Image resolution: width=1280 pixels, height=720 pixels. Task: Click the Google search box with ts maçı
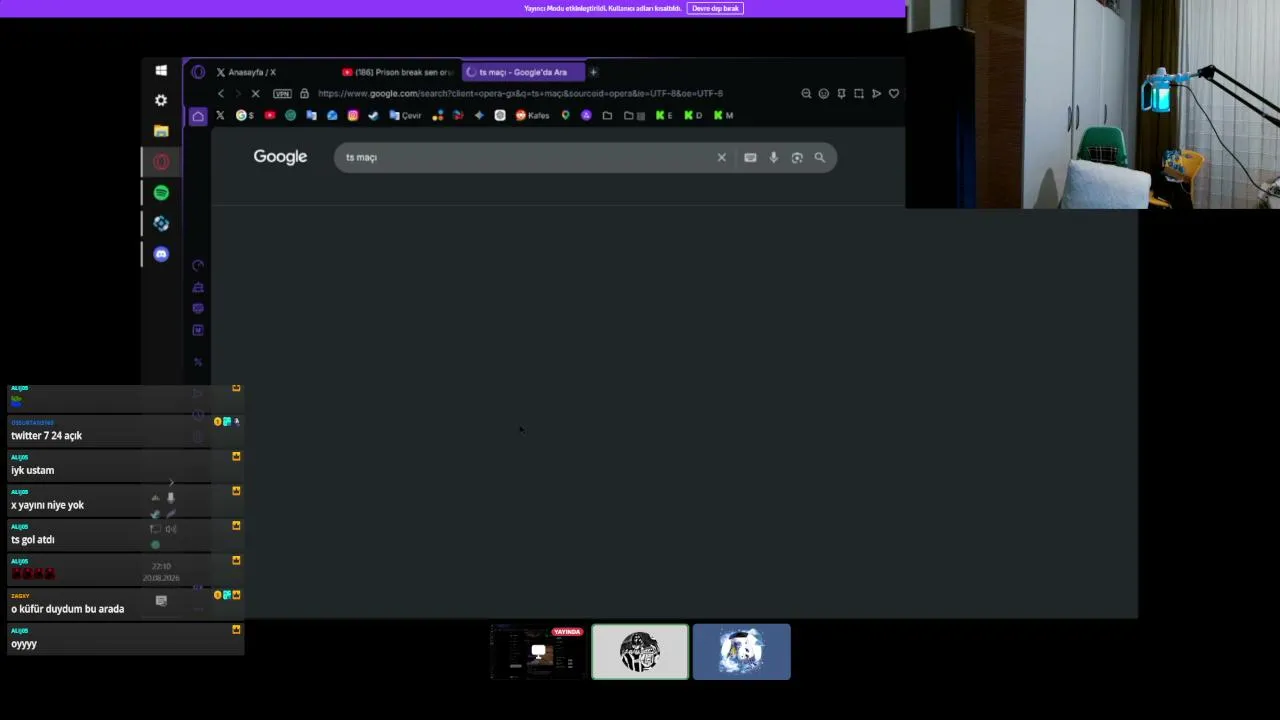click(x=585, y=158)
